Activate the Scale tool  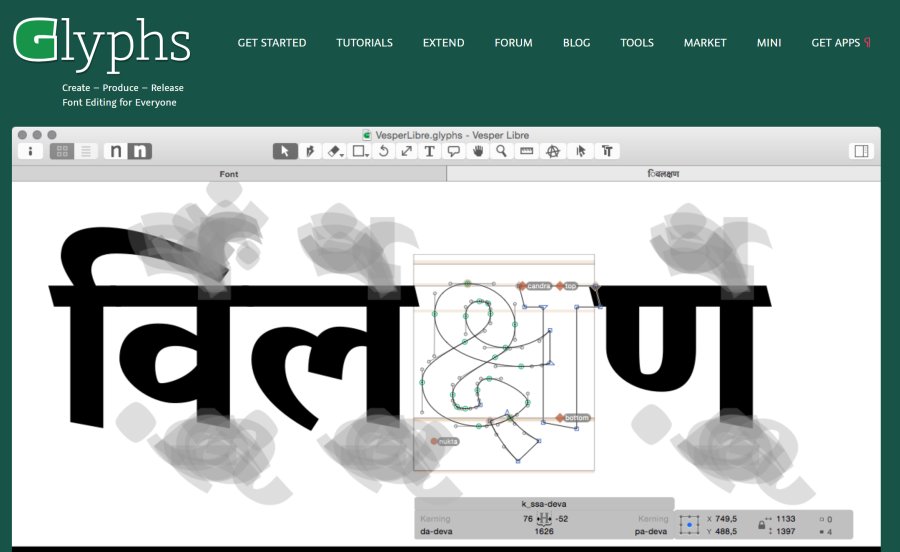coord(406,151)
